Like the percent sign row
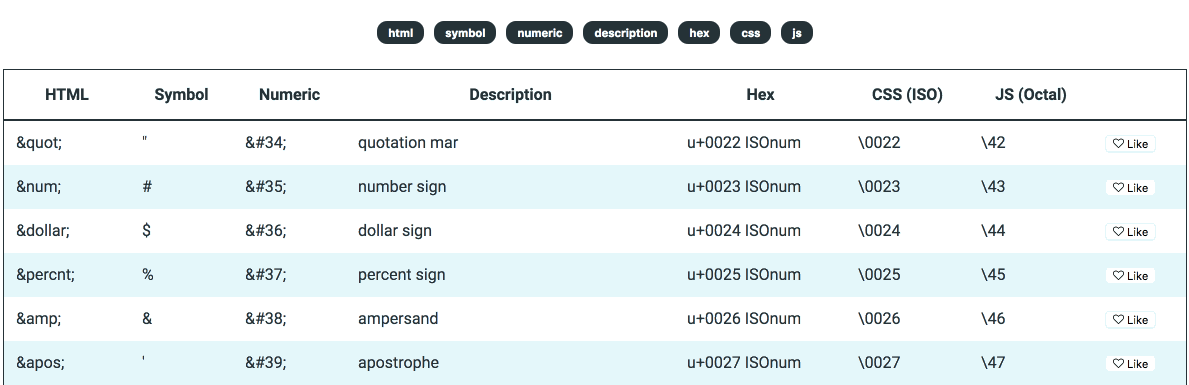1189x385 pixels. pyautogui.click(x=1130, y=275)
